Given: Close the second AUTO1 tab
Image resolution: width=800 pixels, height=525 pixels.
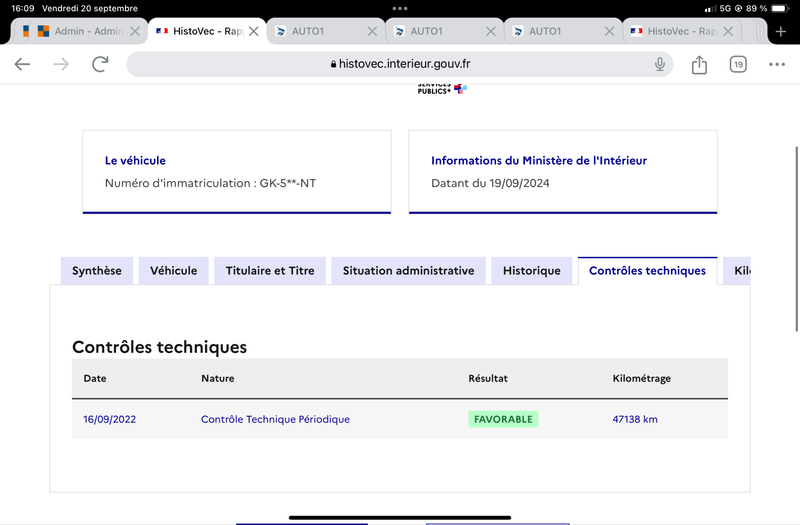Looking at the screenshot, I should (x=491, y=32).
